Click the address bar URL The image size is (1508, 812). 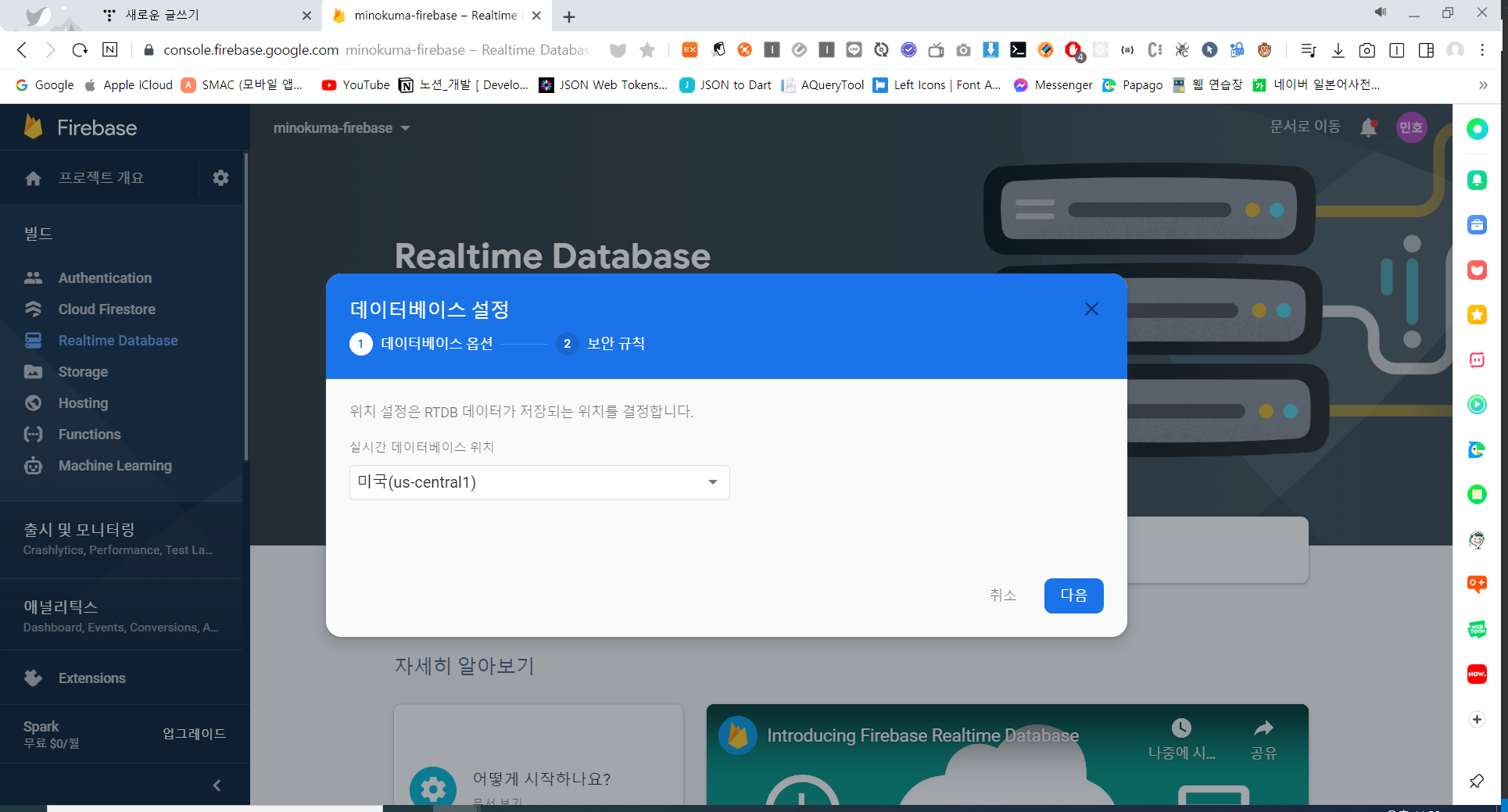pos(377,50)
